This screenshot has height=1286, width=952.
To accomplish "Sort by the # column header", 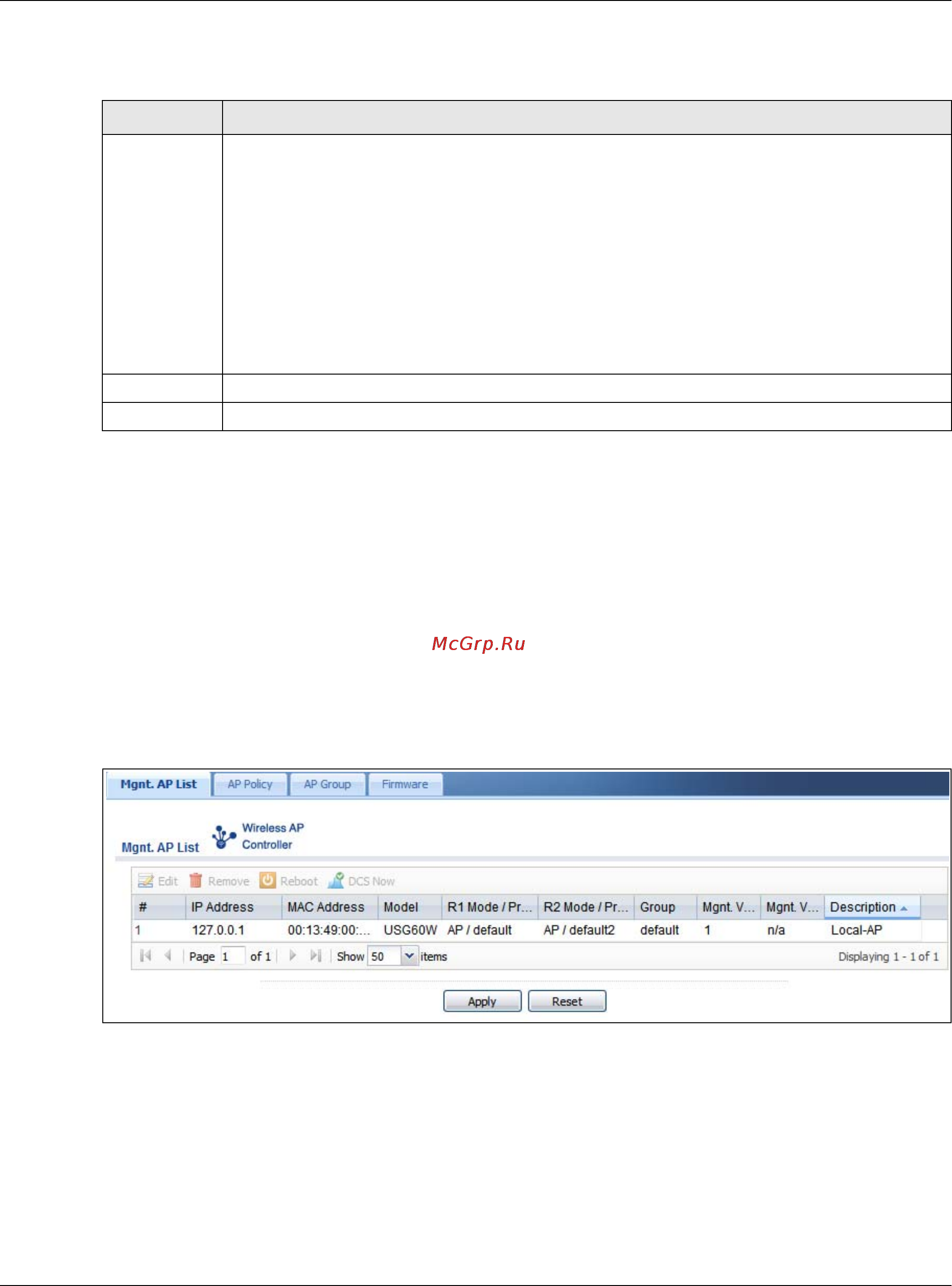I will [x=158, y=907].
